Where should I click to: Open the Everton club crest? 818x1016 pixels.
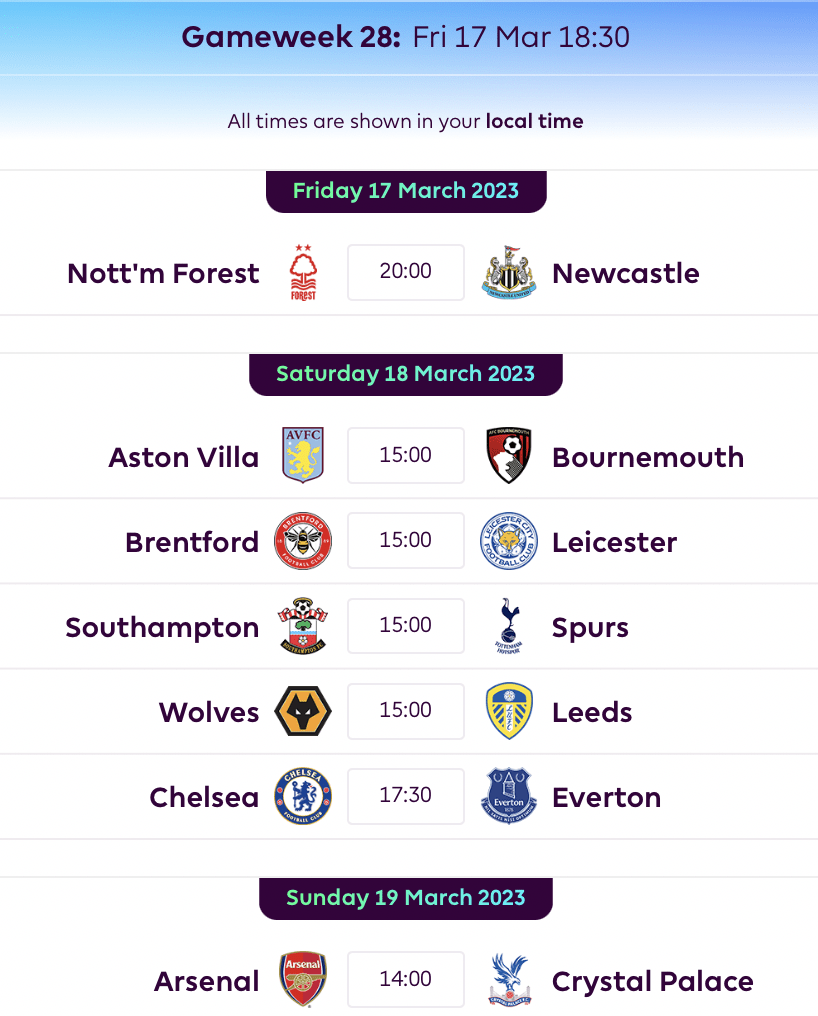[509, 796]
